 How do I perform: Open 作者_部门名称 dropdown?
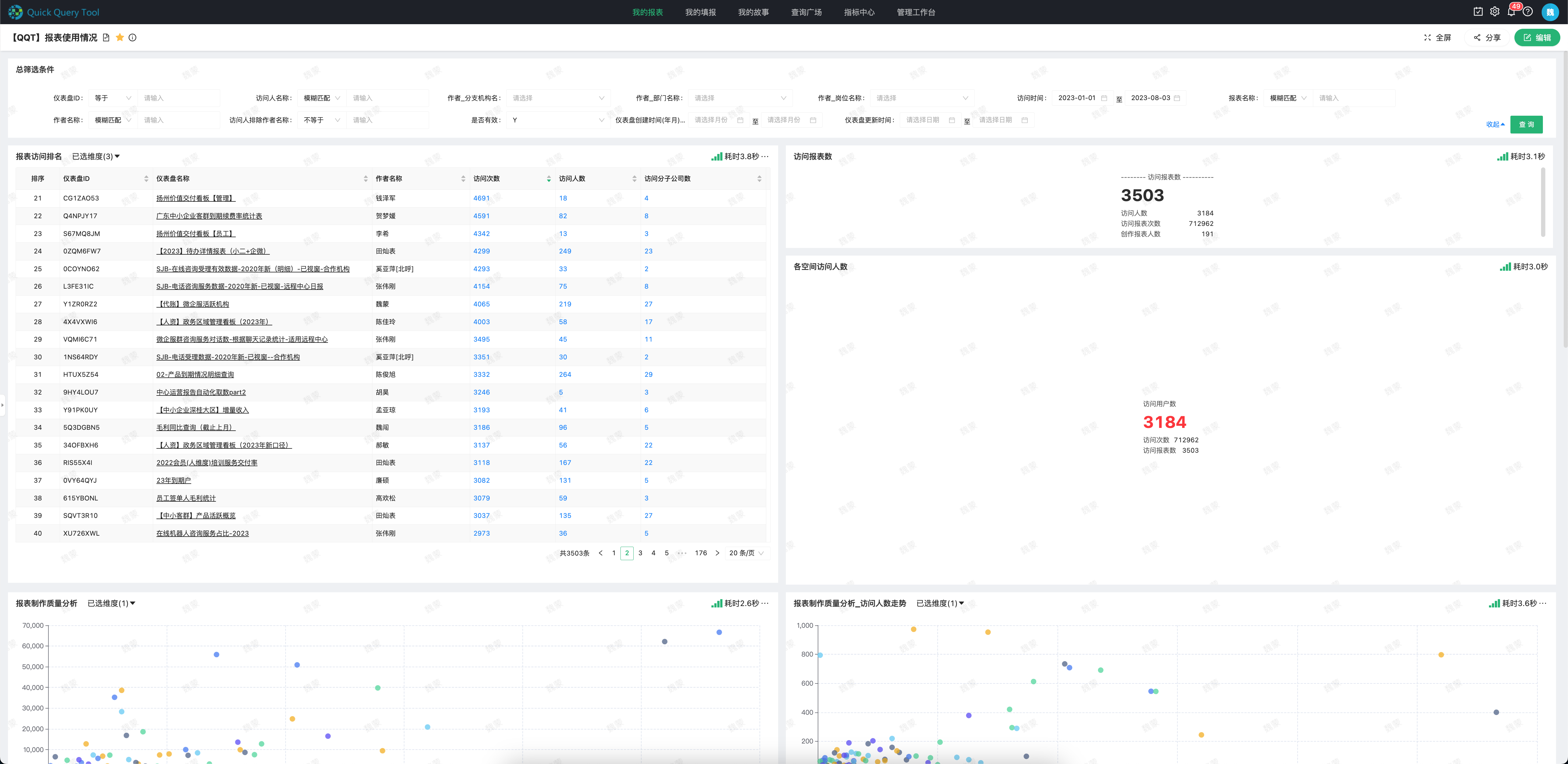click(740, 98)
